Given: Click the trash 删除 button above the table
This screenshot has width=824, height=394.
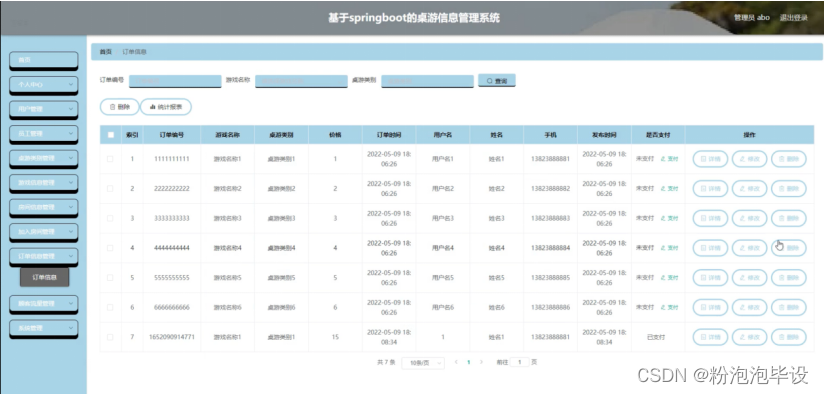Looking at the screenshot, I should (x=119, y=107).
